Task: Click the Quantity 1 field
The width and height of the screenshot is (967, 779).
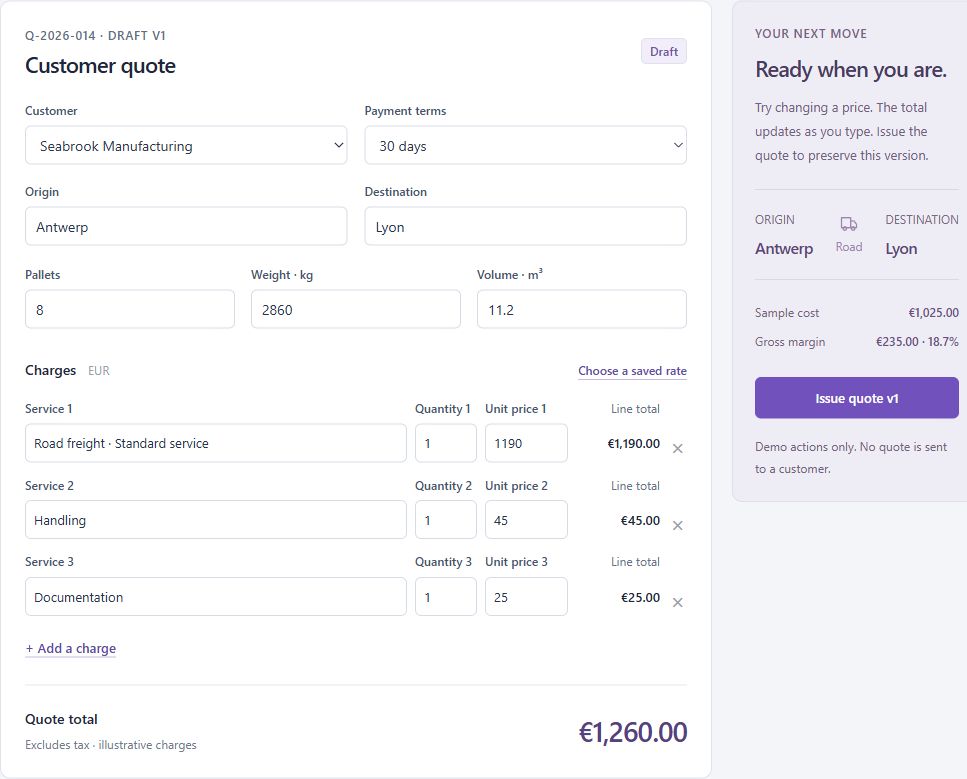Action: [446, 443]
